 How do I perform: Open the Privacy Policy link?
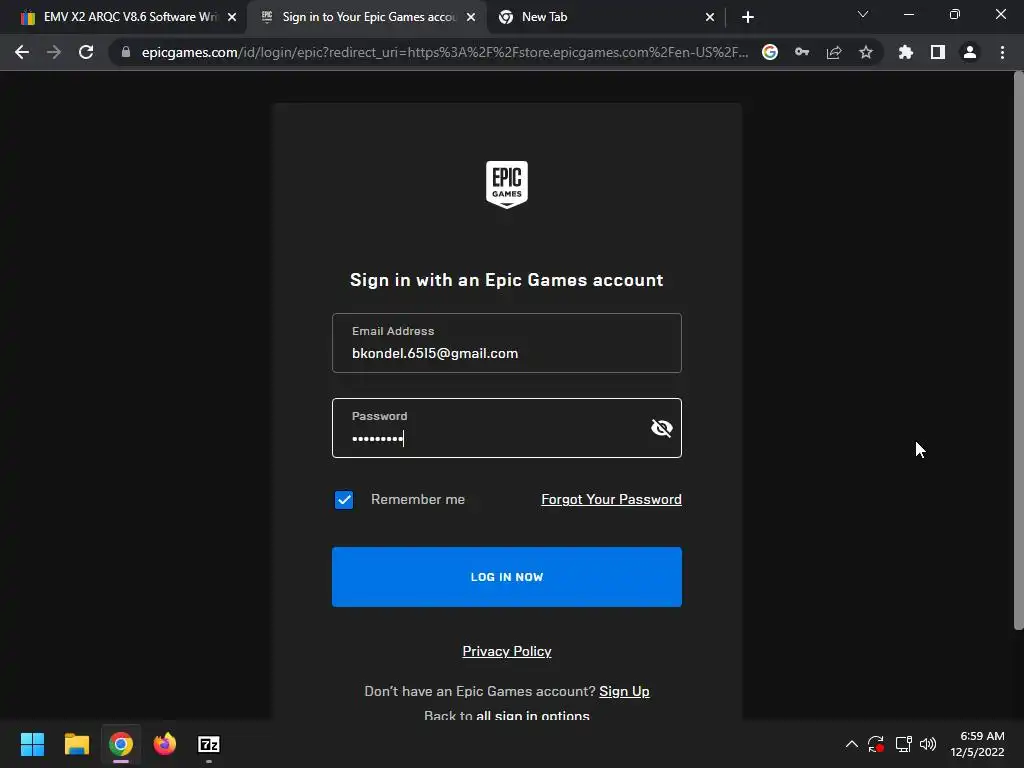[x=507, y=651]
